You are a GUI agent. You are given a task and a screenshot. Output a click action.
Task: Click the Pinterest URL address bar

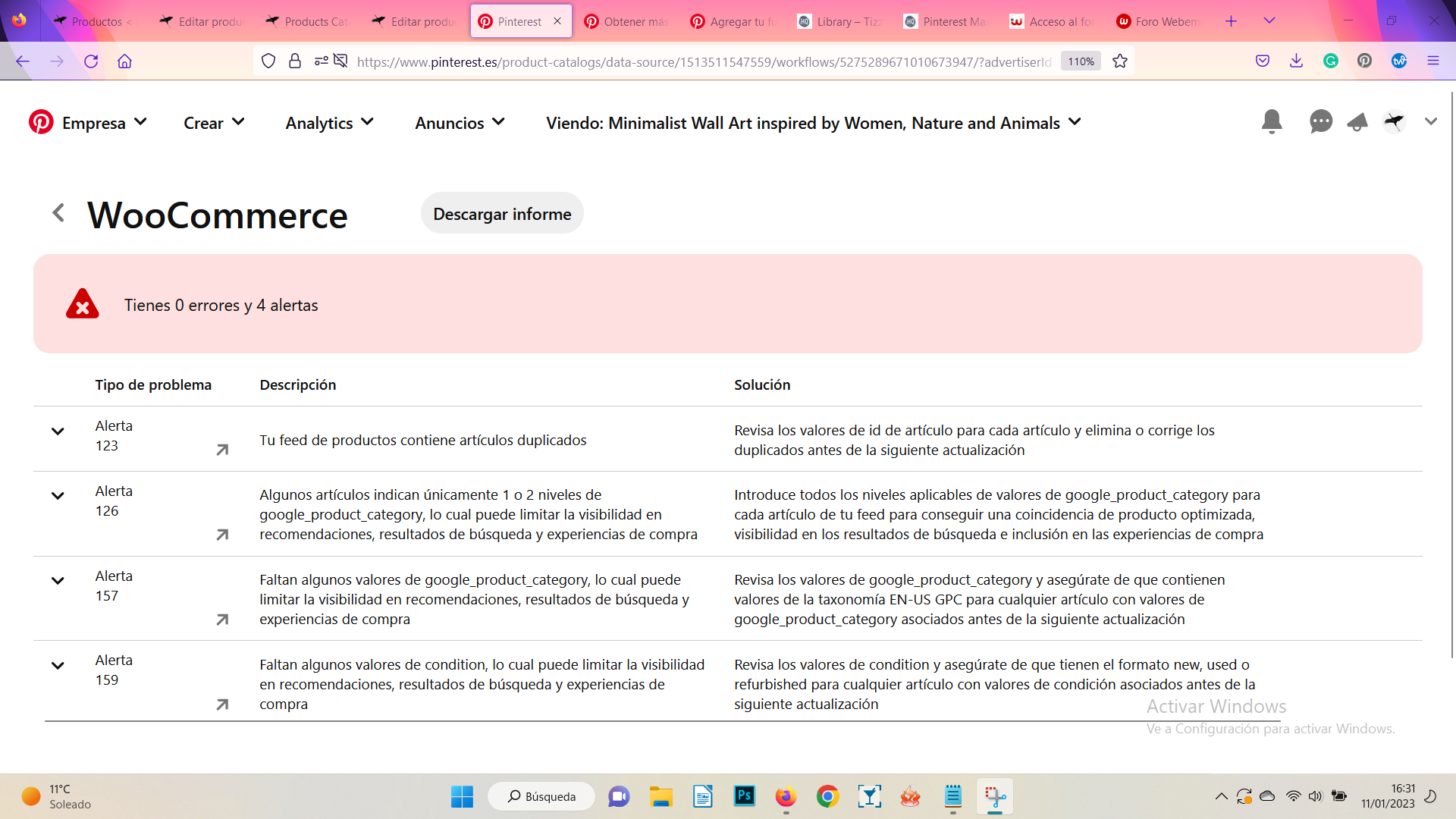point(704,61)
